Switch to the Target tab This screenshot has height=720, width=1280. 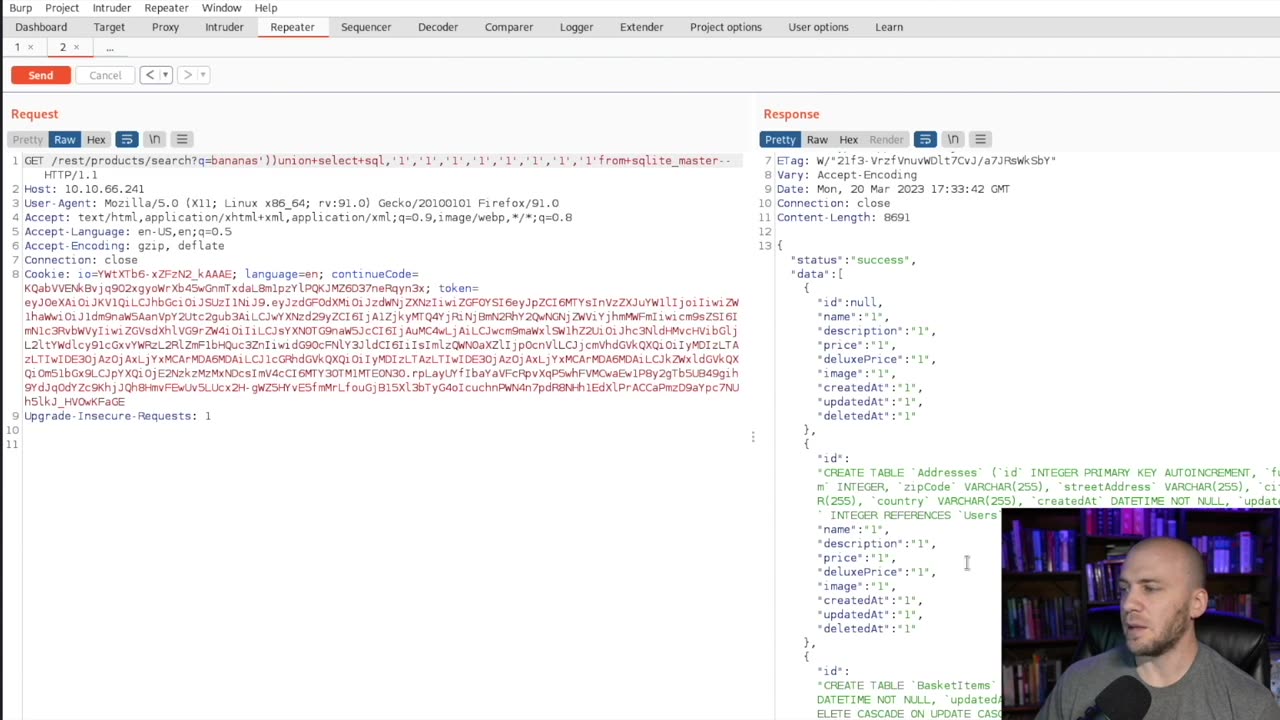(109, 27)
